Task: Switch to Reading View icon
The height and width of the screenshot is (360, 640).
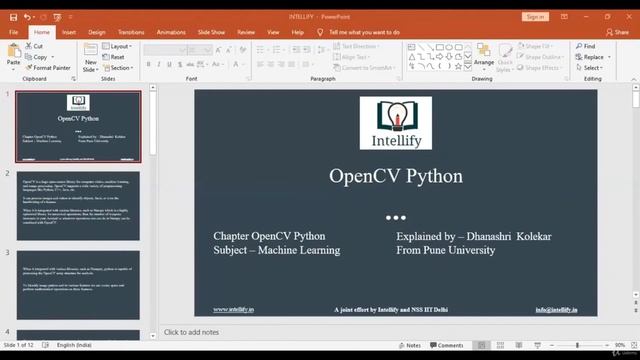Action: (519, 345)
